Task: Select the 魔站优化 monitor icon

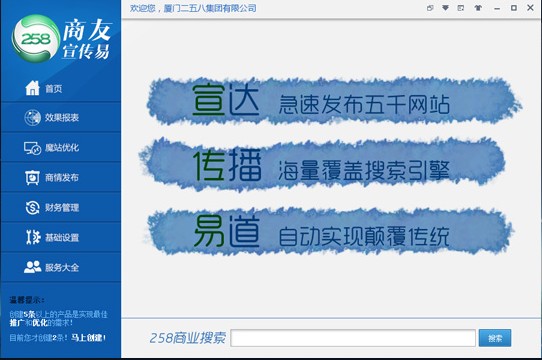Action: (32, 148)
